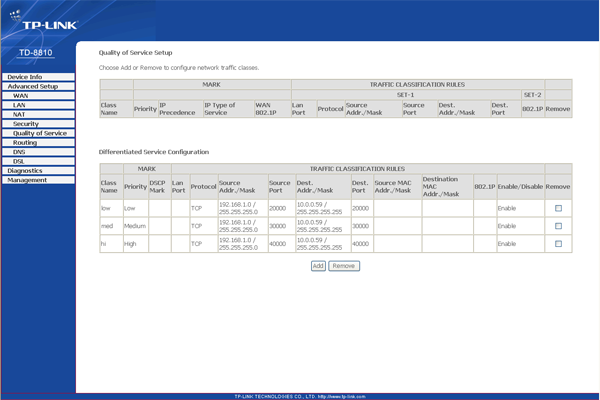Click the 'Medium' priority cell
This screenshot has height=400, width=600.
coord(135,226)
